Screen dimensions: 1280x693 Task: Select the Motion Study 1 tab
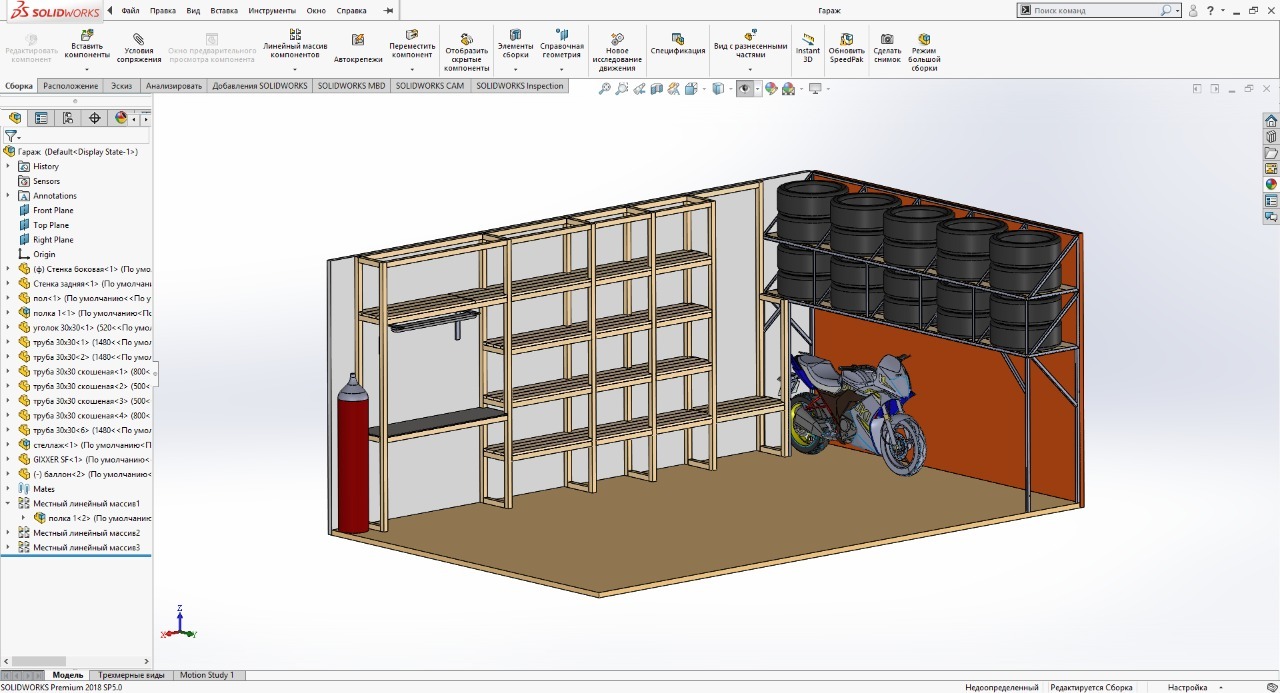point(207,675)
